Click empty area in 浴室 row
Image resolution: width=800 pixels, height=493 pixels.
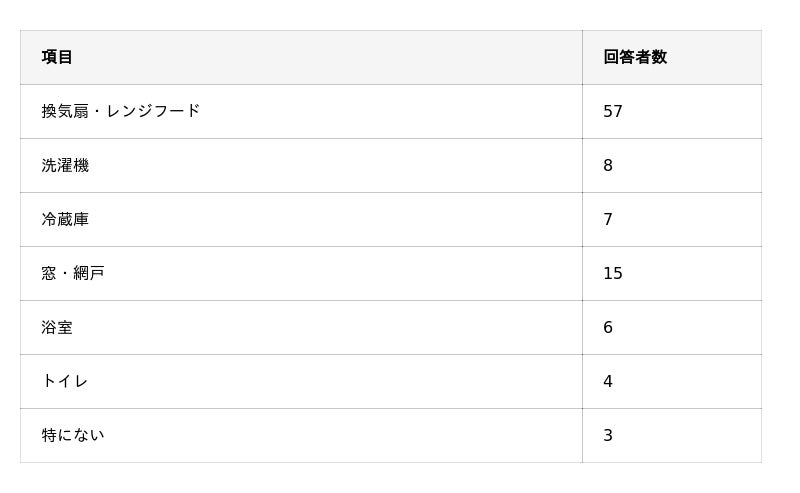(x=332, y=328)
